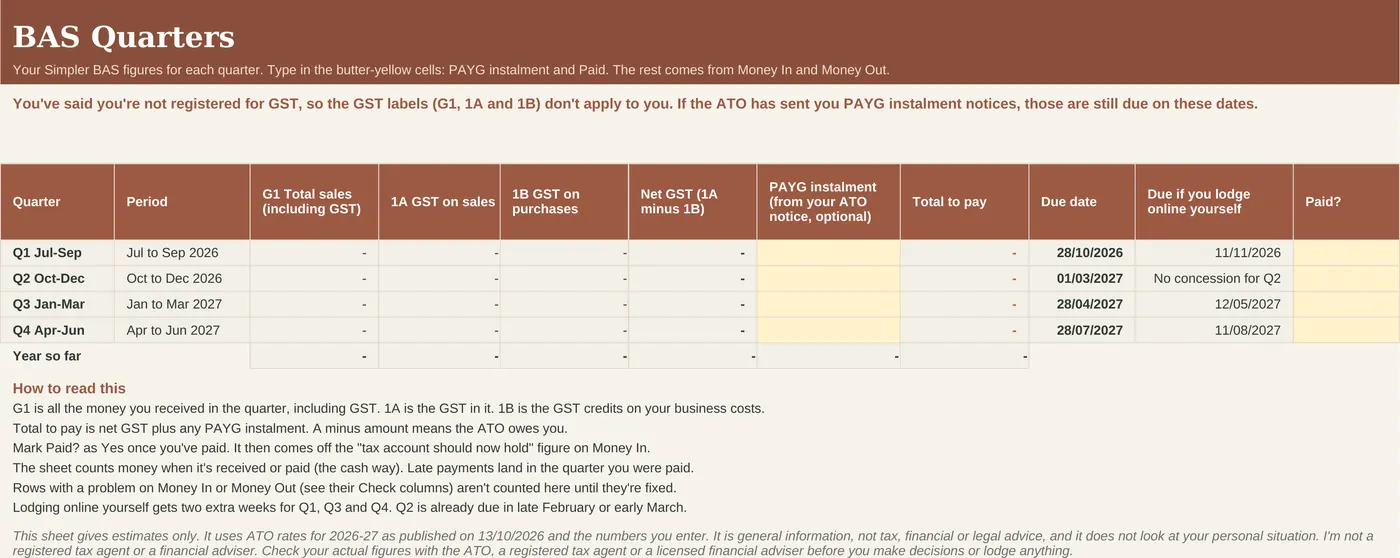Select the G1 Total sales cell for Q1 Jul-Sep

(x=314, y=253)
